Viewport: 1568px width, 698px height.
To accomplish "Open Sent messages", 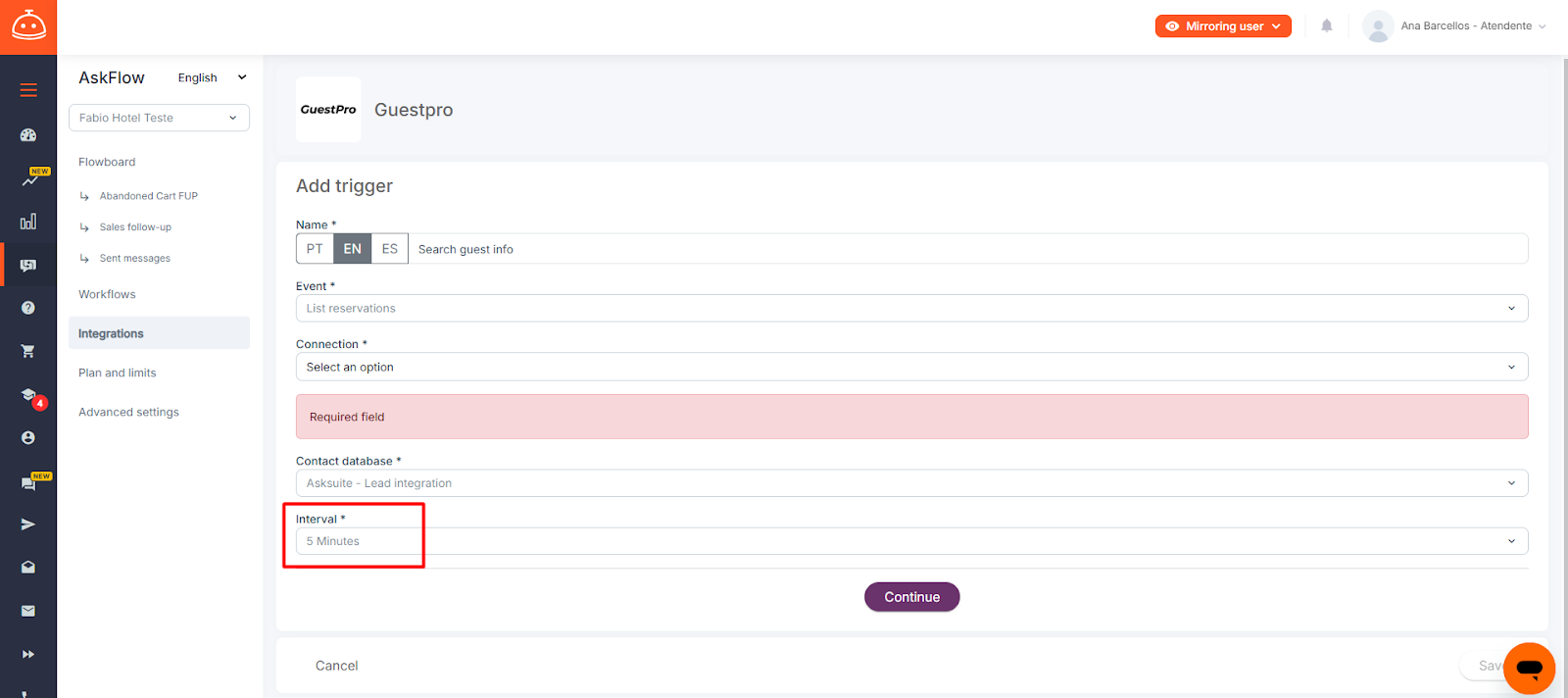I will pos(134,259).
